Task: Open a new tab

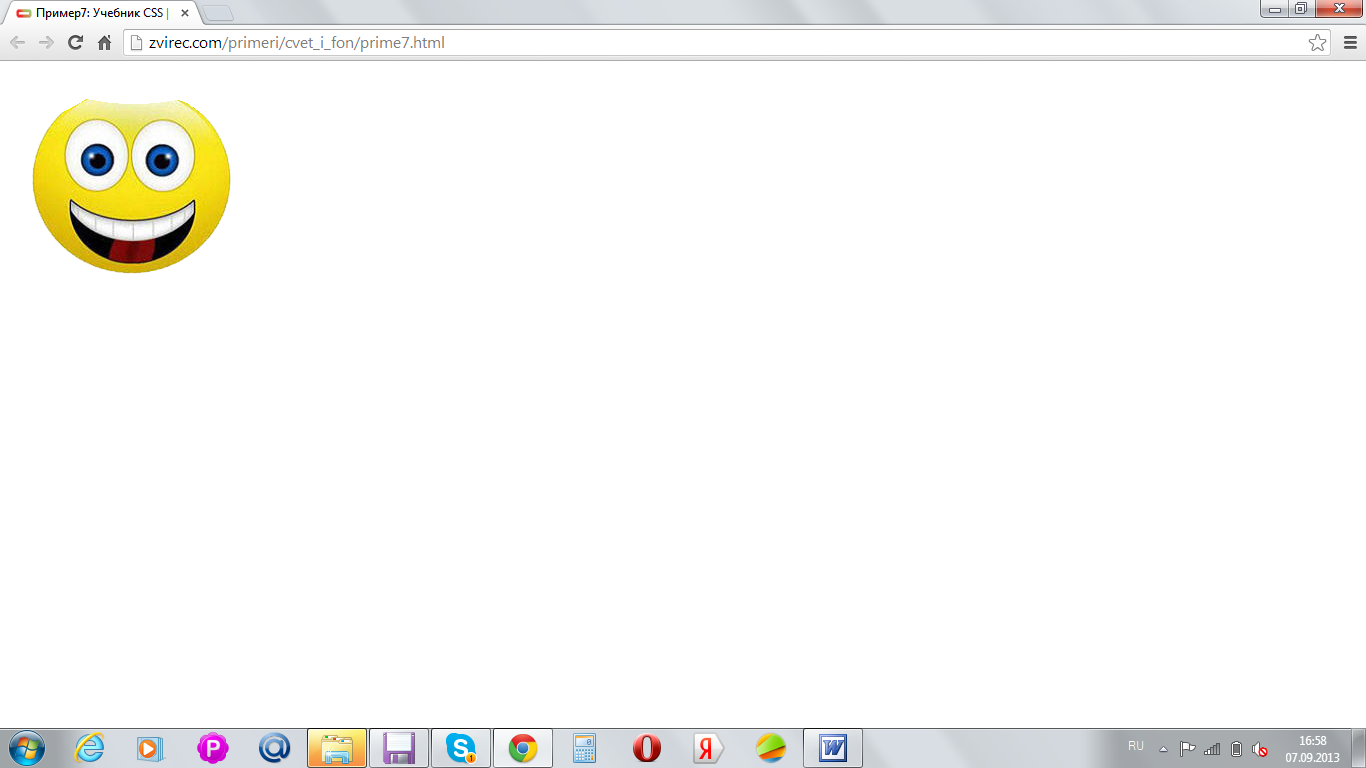Action: pos(218,13)
